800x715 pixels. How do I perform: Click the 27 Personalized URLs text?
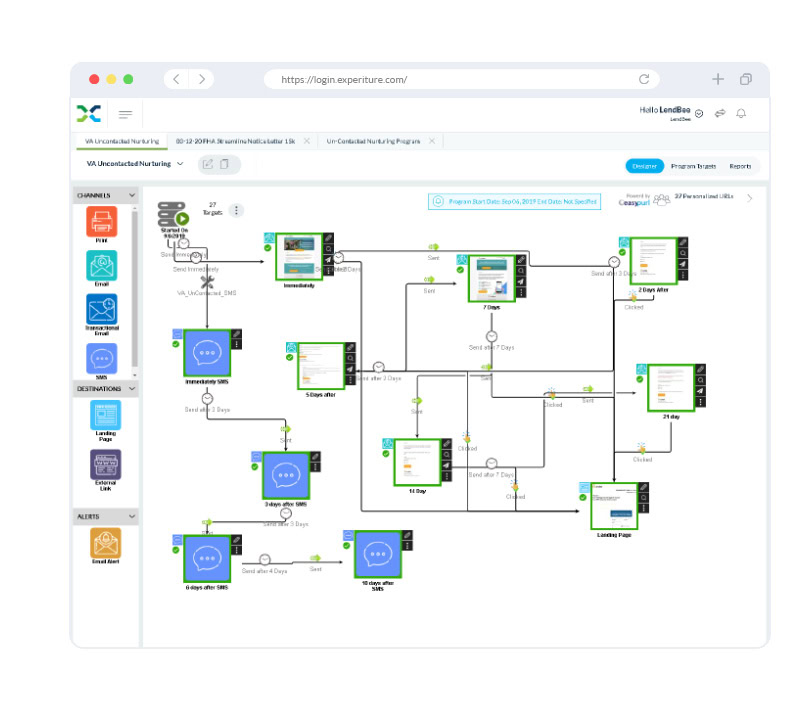[x=704, y=196]
